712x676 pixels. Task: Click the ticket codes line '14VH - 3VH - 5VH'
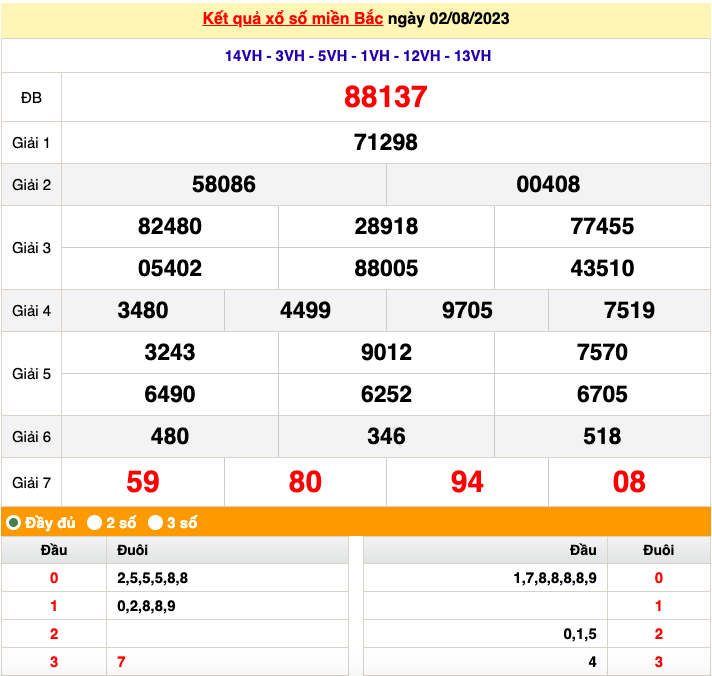(357, 56)
